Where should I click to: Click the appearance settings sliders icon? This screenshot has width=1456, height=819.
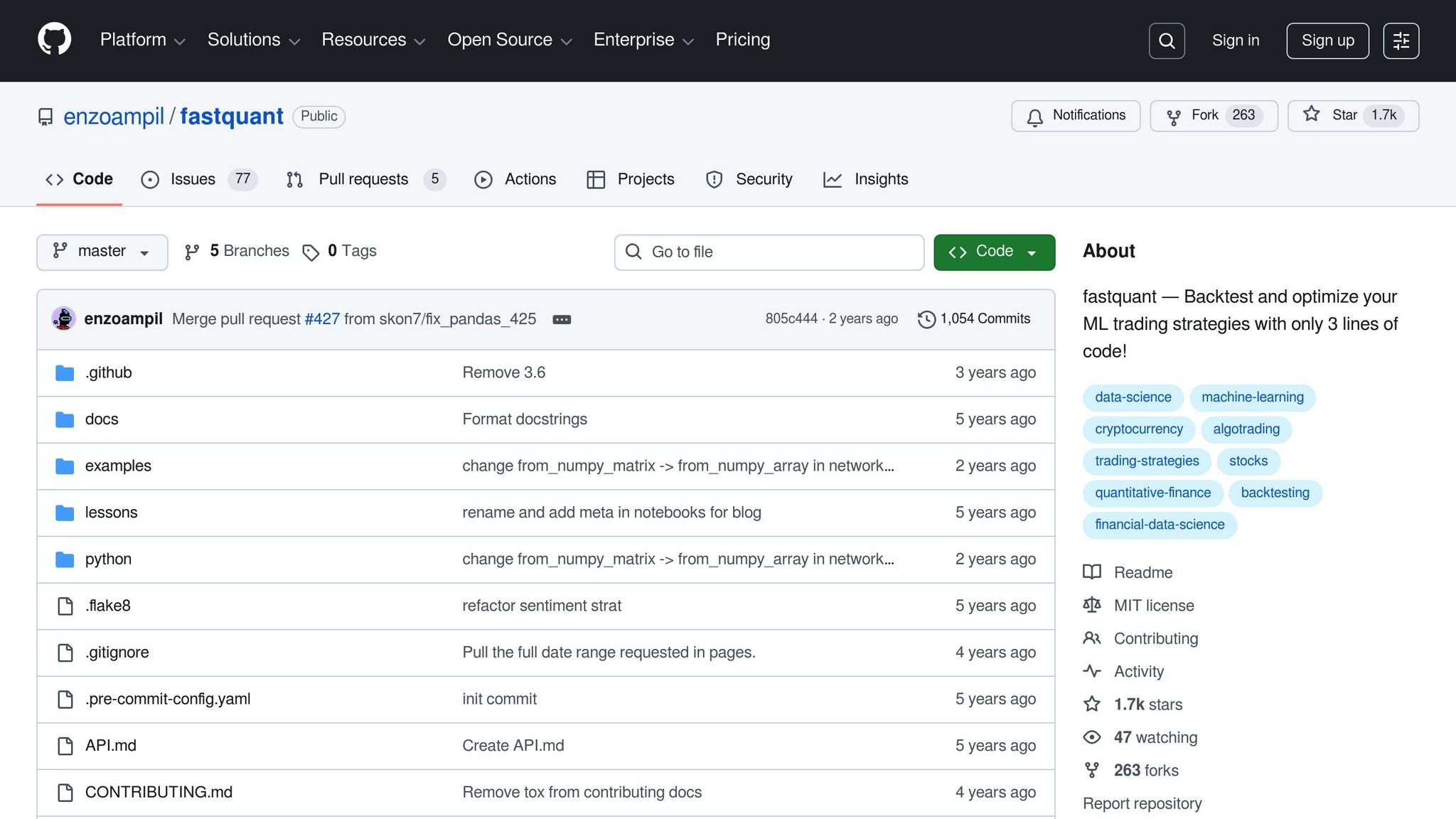coord(1401,41)
